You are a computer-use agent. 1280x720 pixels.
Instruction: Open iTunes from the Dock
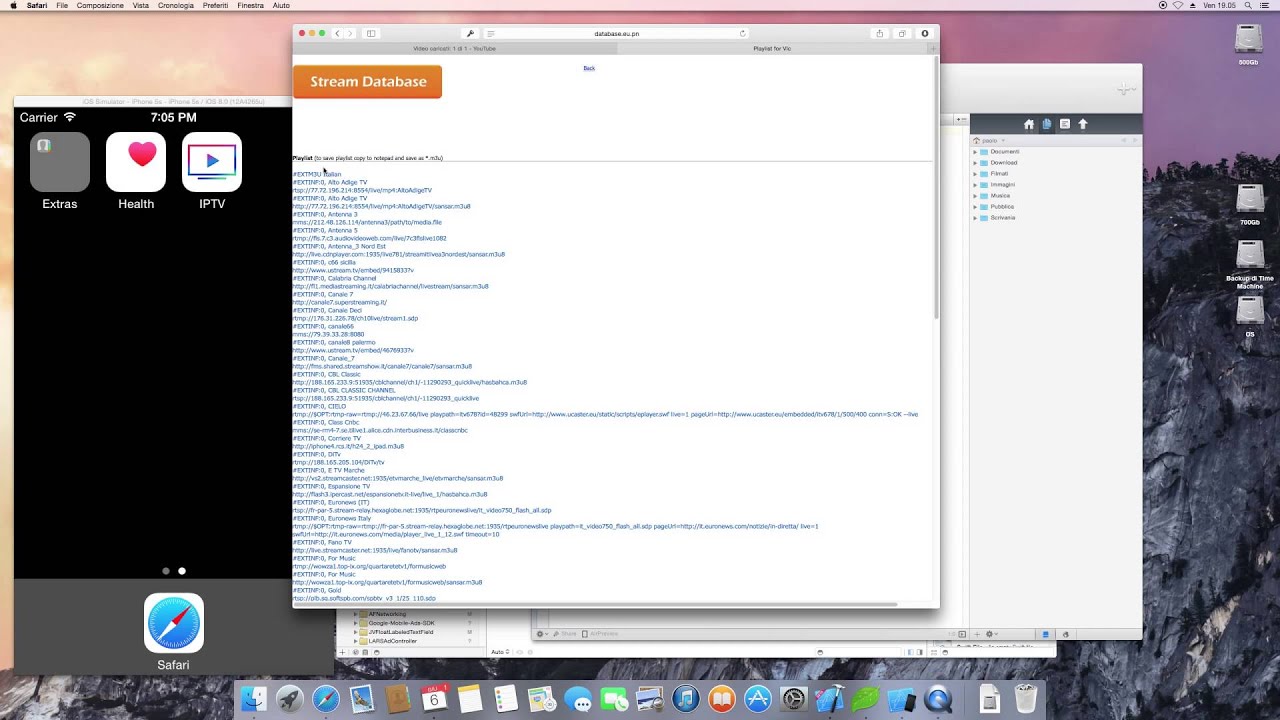[x=685, y=699]
